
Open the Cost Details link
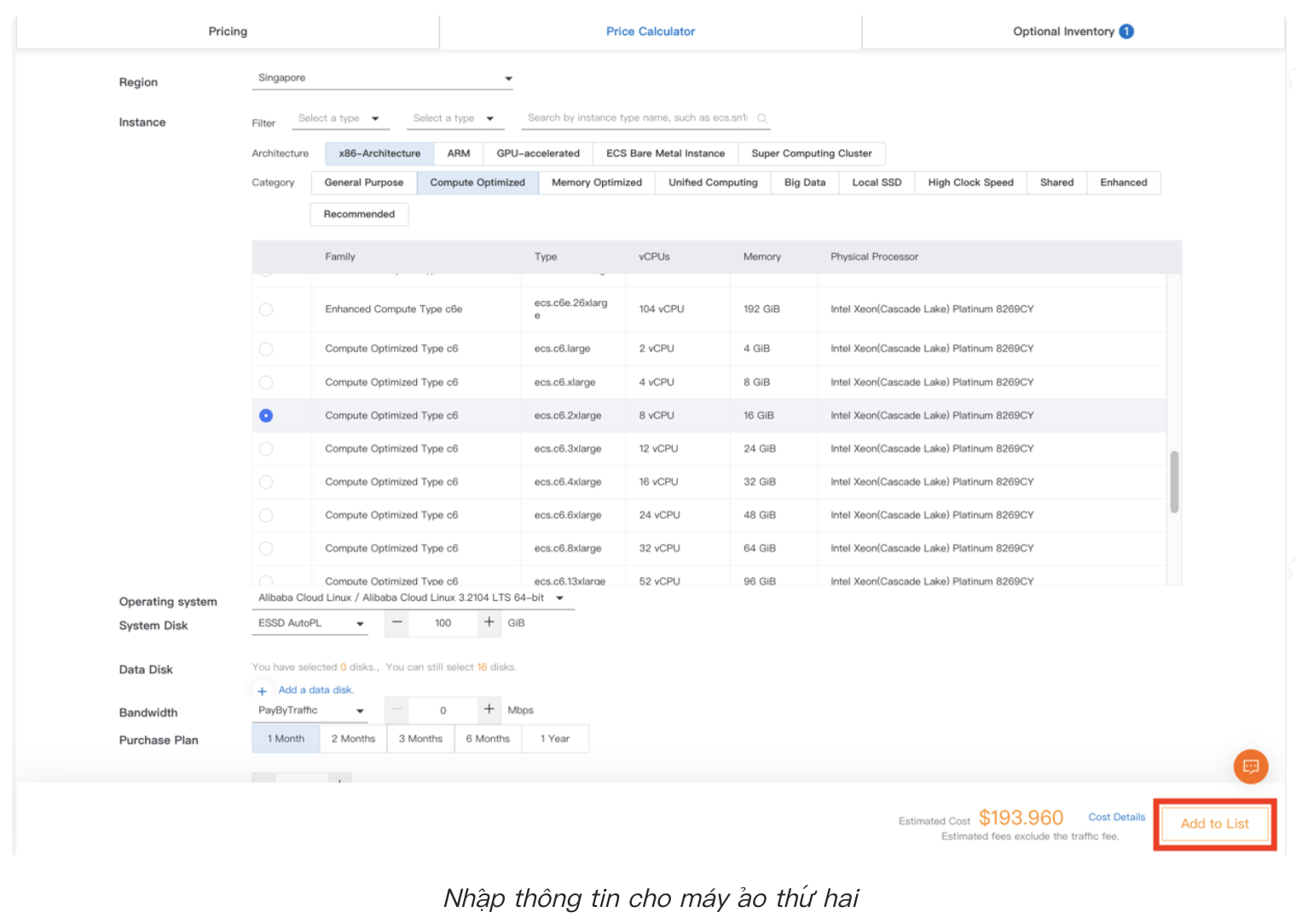(x=1116, y=817)
